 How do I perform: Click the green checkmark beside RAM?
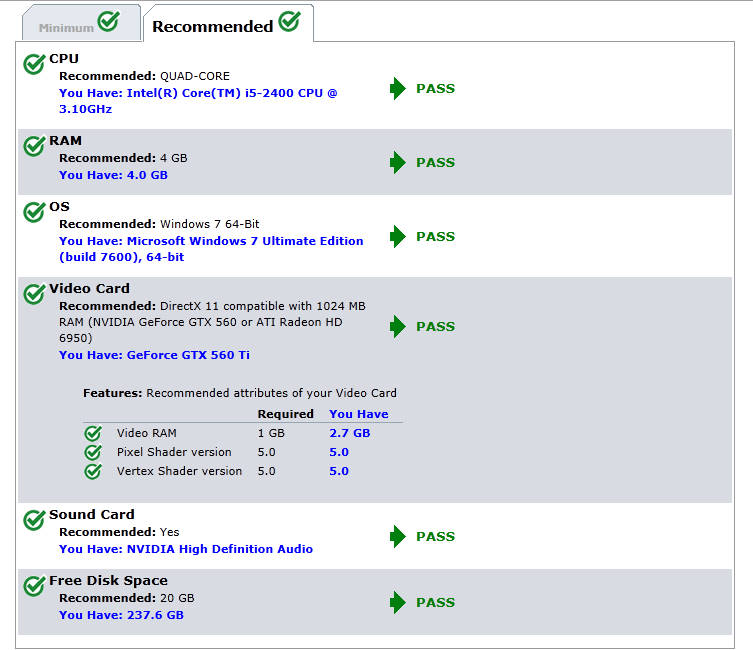point(34,147)
